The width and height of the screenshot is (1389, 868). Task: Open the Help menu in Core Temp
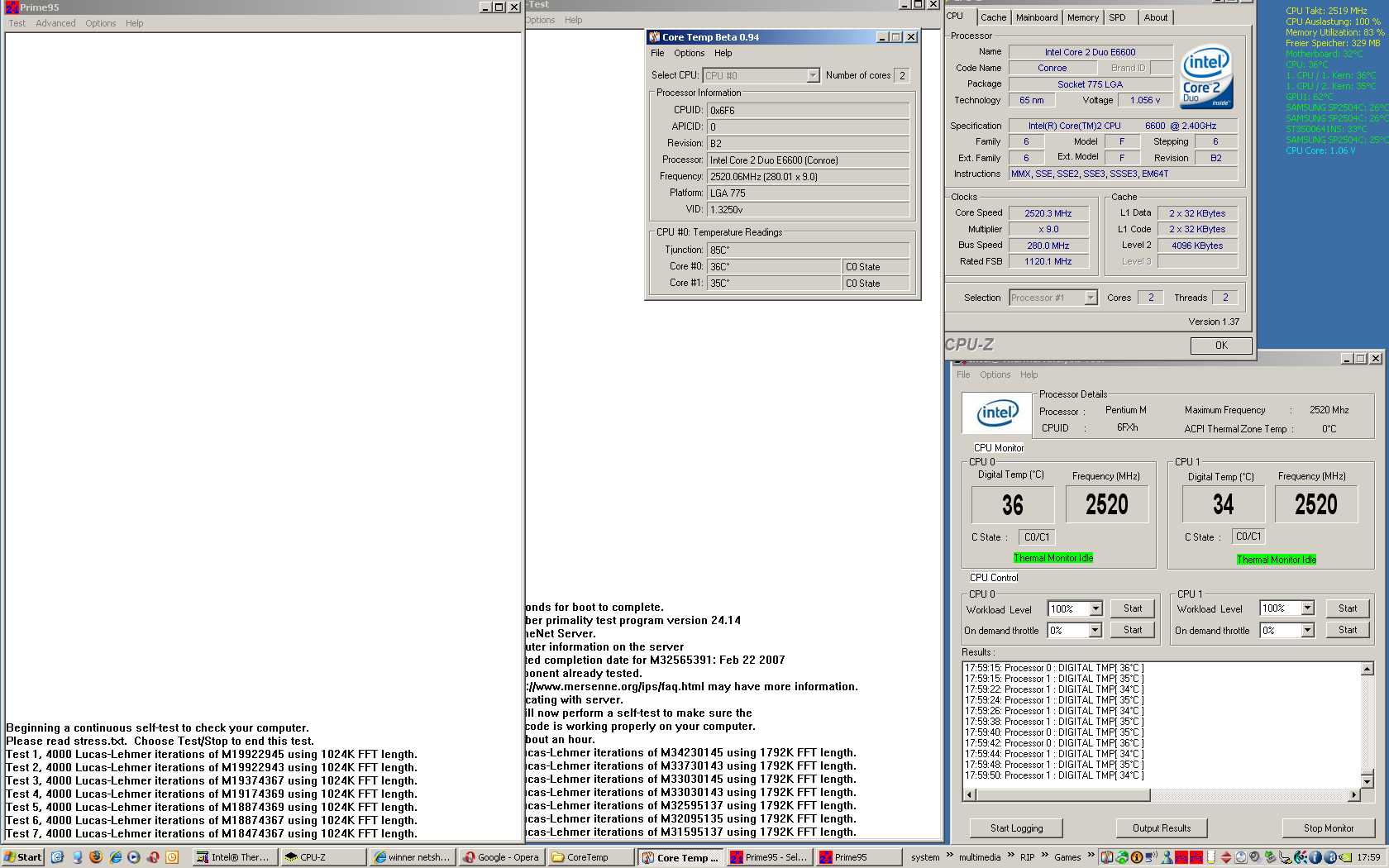click(723, 53)
